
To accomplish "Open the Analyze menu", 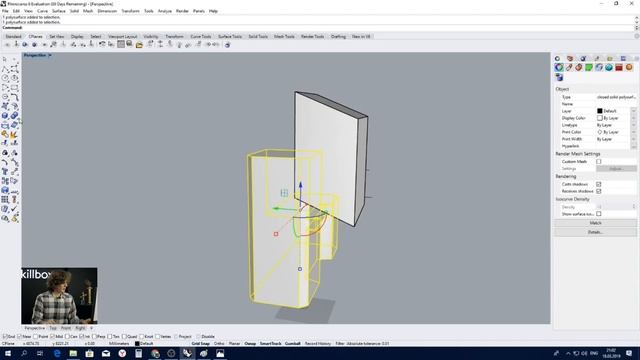I will tap(164, 11).
